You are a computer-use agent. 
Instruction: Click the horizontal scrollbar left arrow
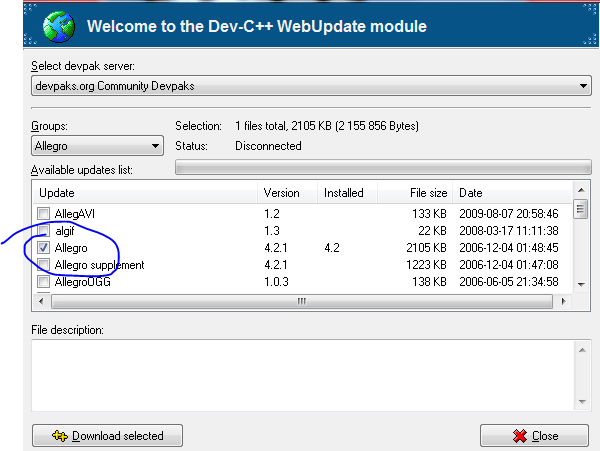(41, 301)
